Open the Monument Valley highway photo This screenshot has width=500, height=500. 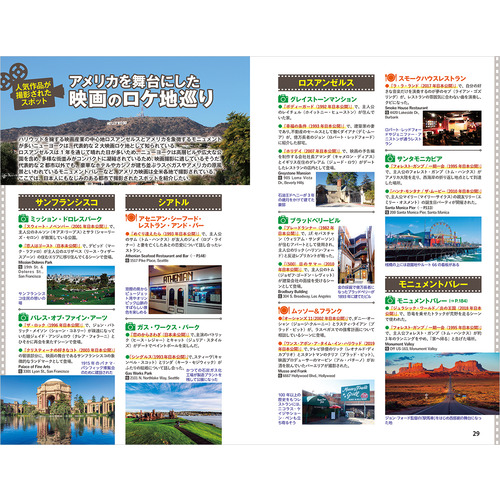(x=442, y=383)
